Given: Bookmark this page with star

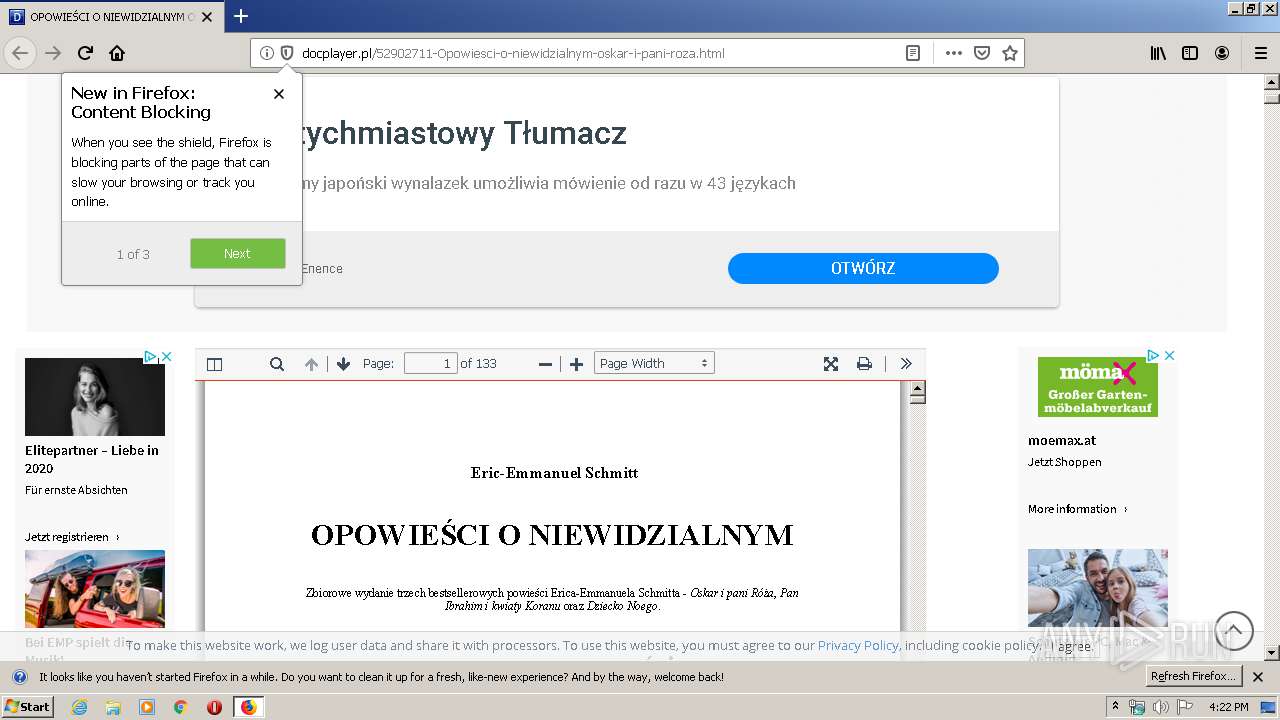Looking at the screenshot, I should click(1010, 53).
